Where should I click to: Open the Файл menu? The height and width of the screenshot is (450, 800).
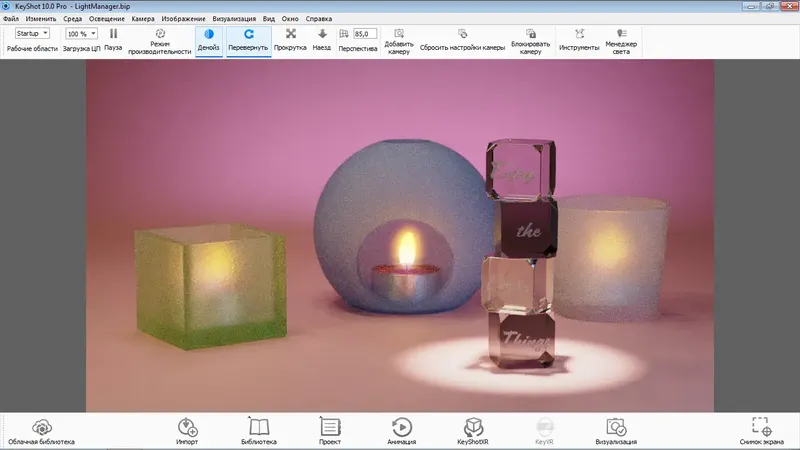tap(11, 19)
